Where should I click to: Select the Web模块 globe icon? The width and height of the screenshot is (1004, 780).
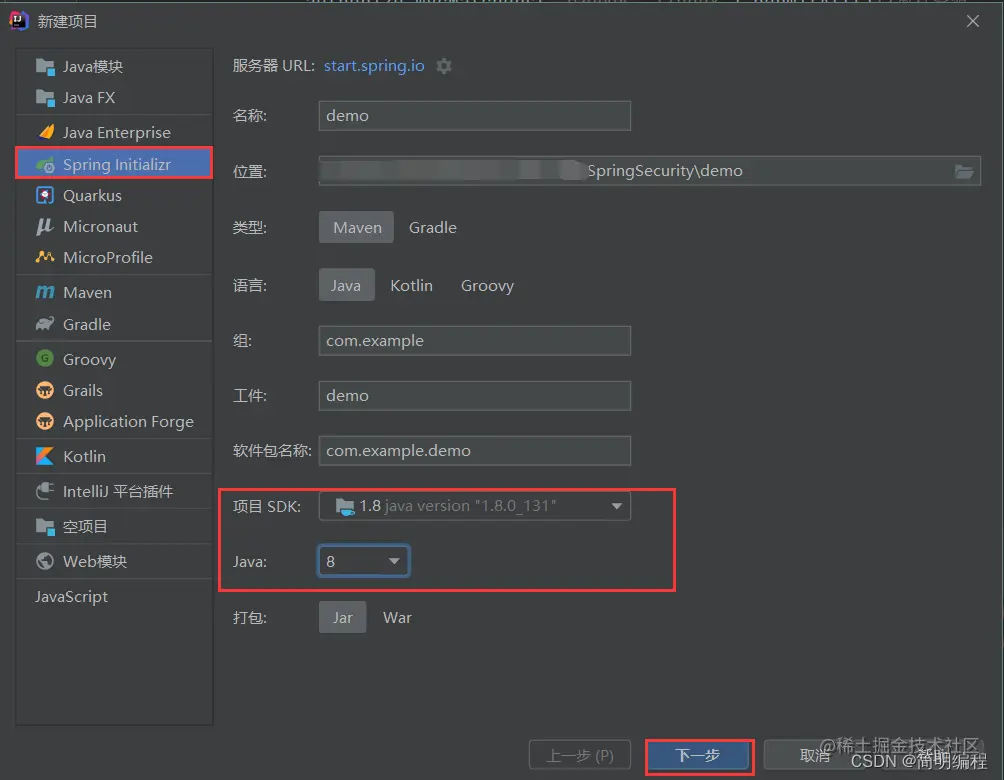[45, 561]
